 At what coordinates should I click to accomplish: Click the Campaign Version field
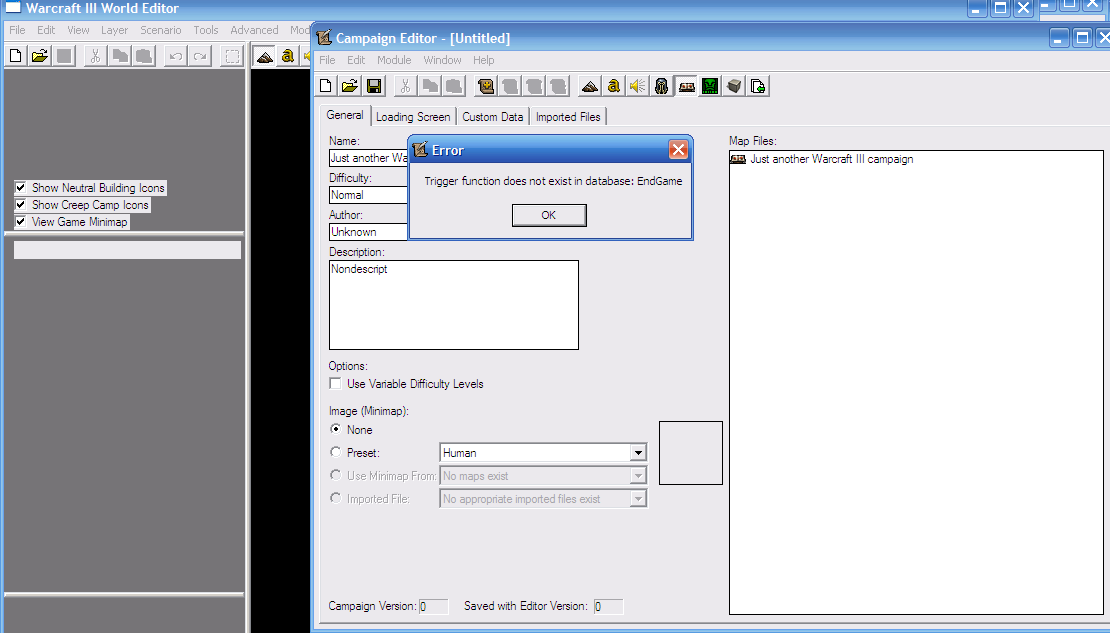(433, 606)
